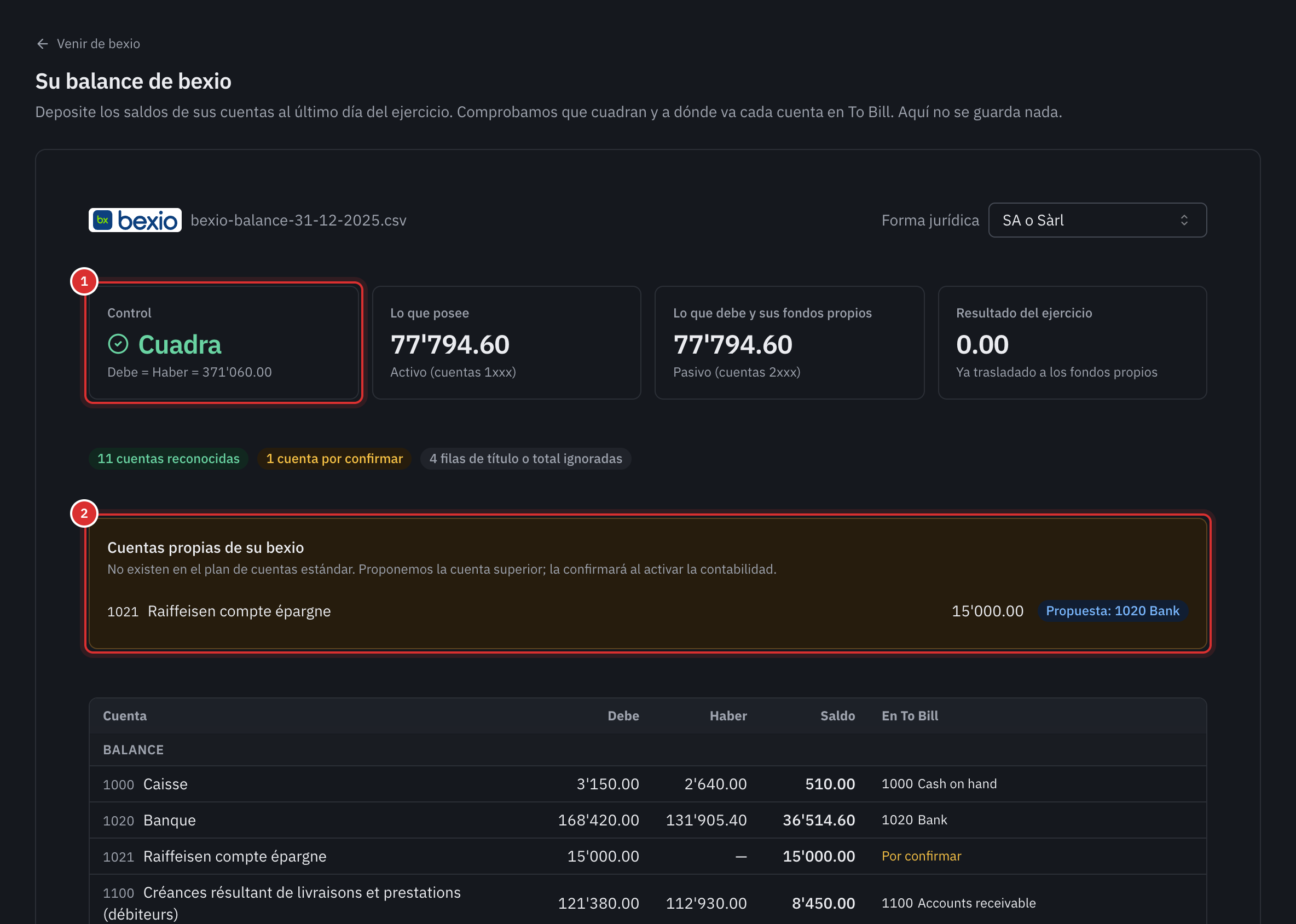This screenshot has width=1296, height=924.
Task: Select the 1020 Banque row name
Action: (x=149, y=820)
